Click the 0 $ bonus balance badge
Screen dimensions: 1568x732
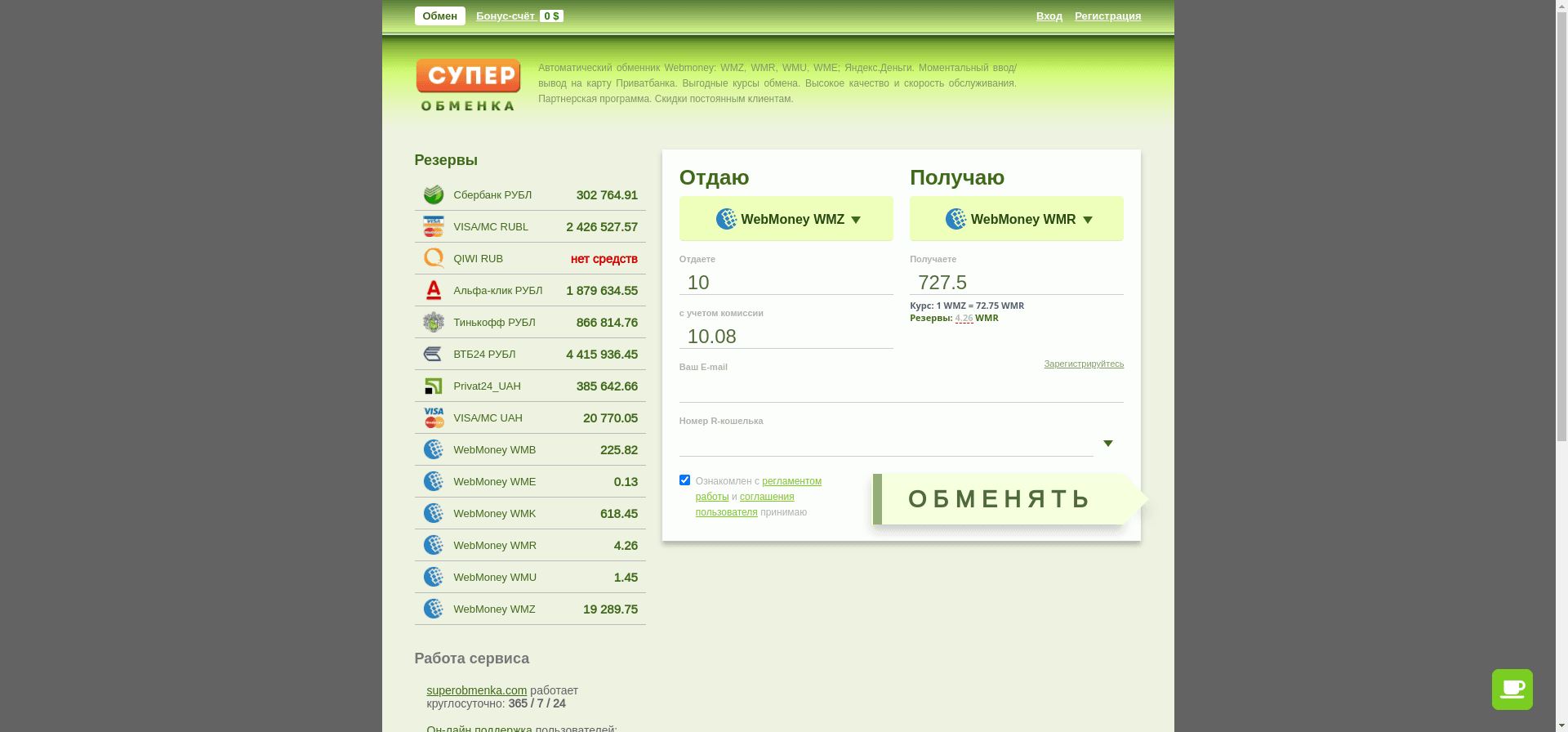(x=551, y=16)
